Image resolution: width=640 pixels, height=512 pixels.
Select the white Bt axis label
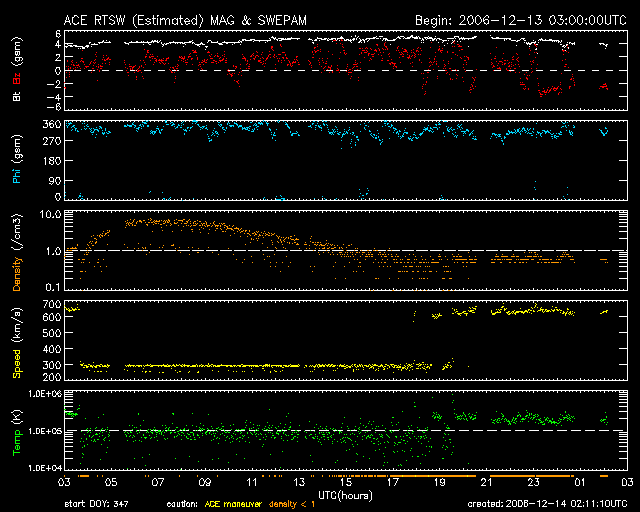point(17,97)
